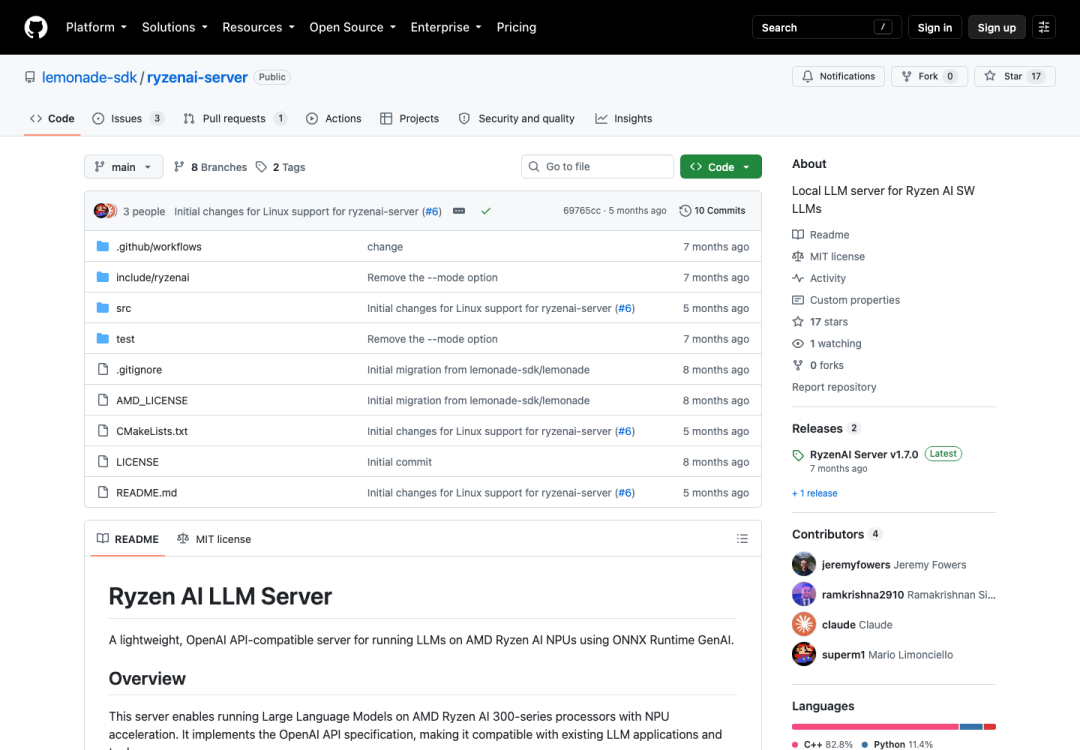1080x750 pixels.
Task: Click the CMakeLists.txt file icon
Action: coord(103,430)
